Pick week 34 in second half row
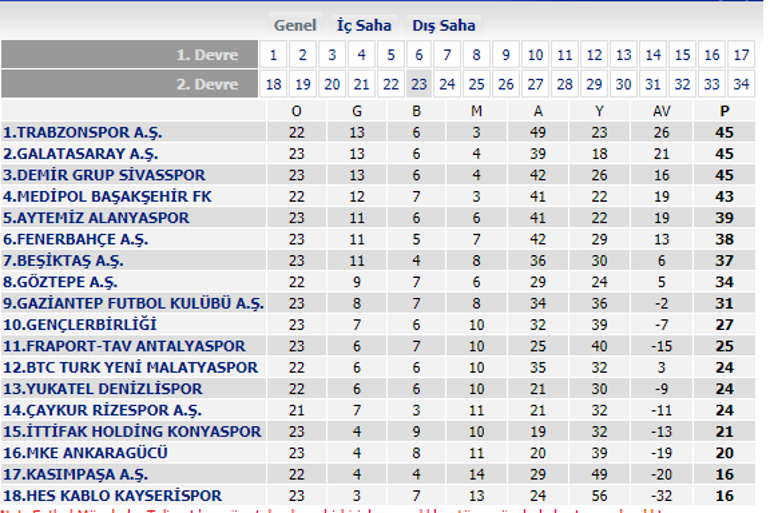Image resolution: width=770 pixels, height=513 pixels. click(741, 84)
